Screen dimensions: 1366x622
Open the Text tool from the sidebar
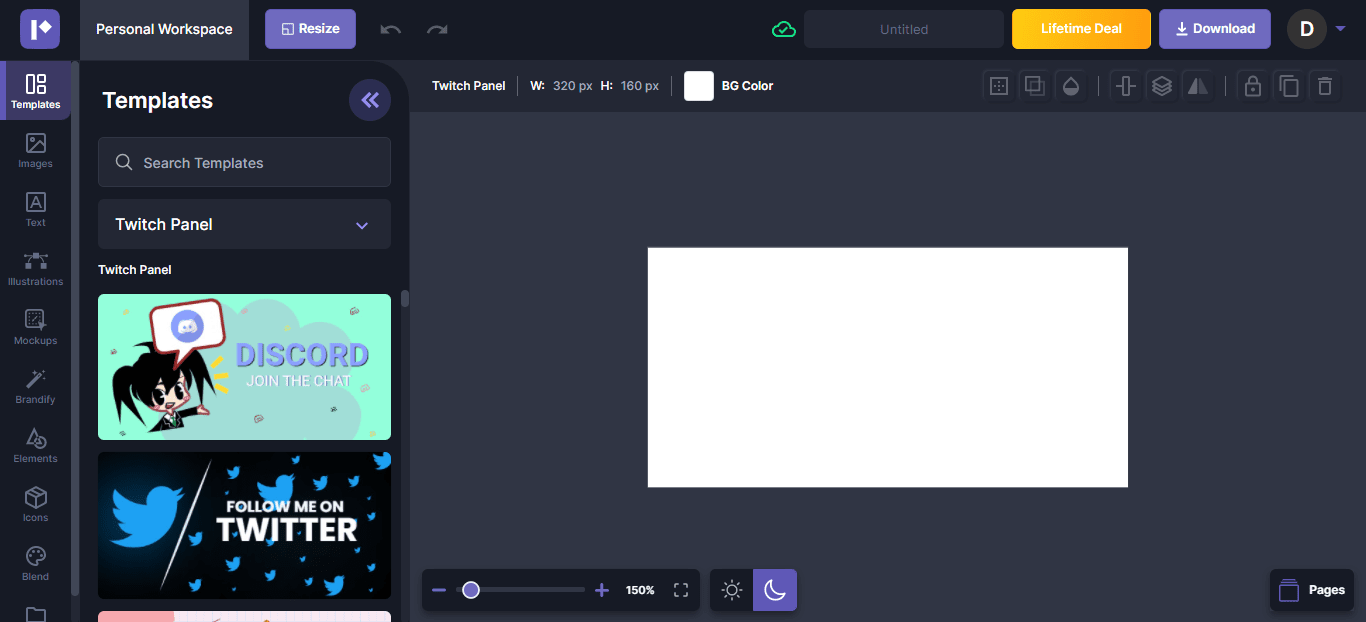(x=35, y=211)
